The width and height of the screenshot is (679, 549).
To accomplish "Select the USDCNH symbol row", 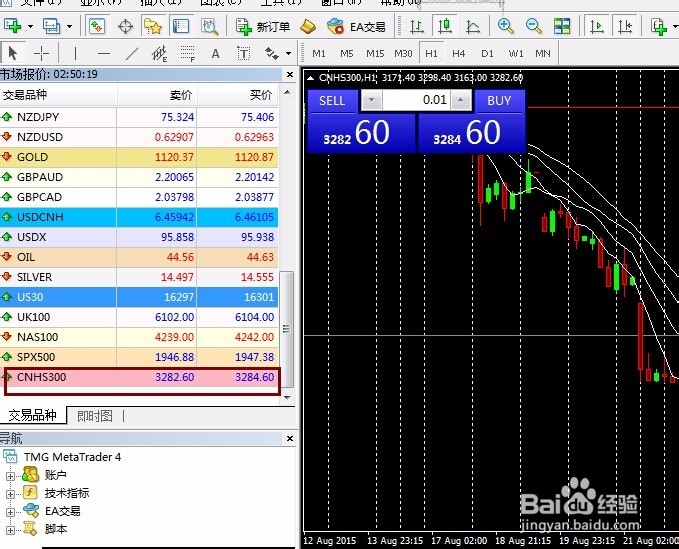I will pyautogui.click(x=139, y=217).
